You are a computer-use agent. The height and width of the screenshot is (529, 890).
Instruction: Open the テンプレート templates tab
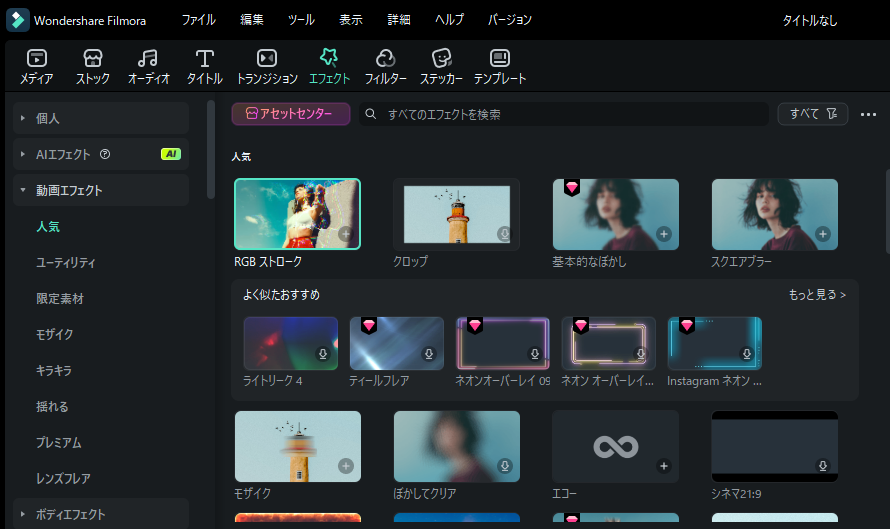point(499,67)
